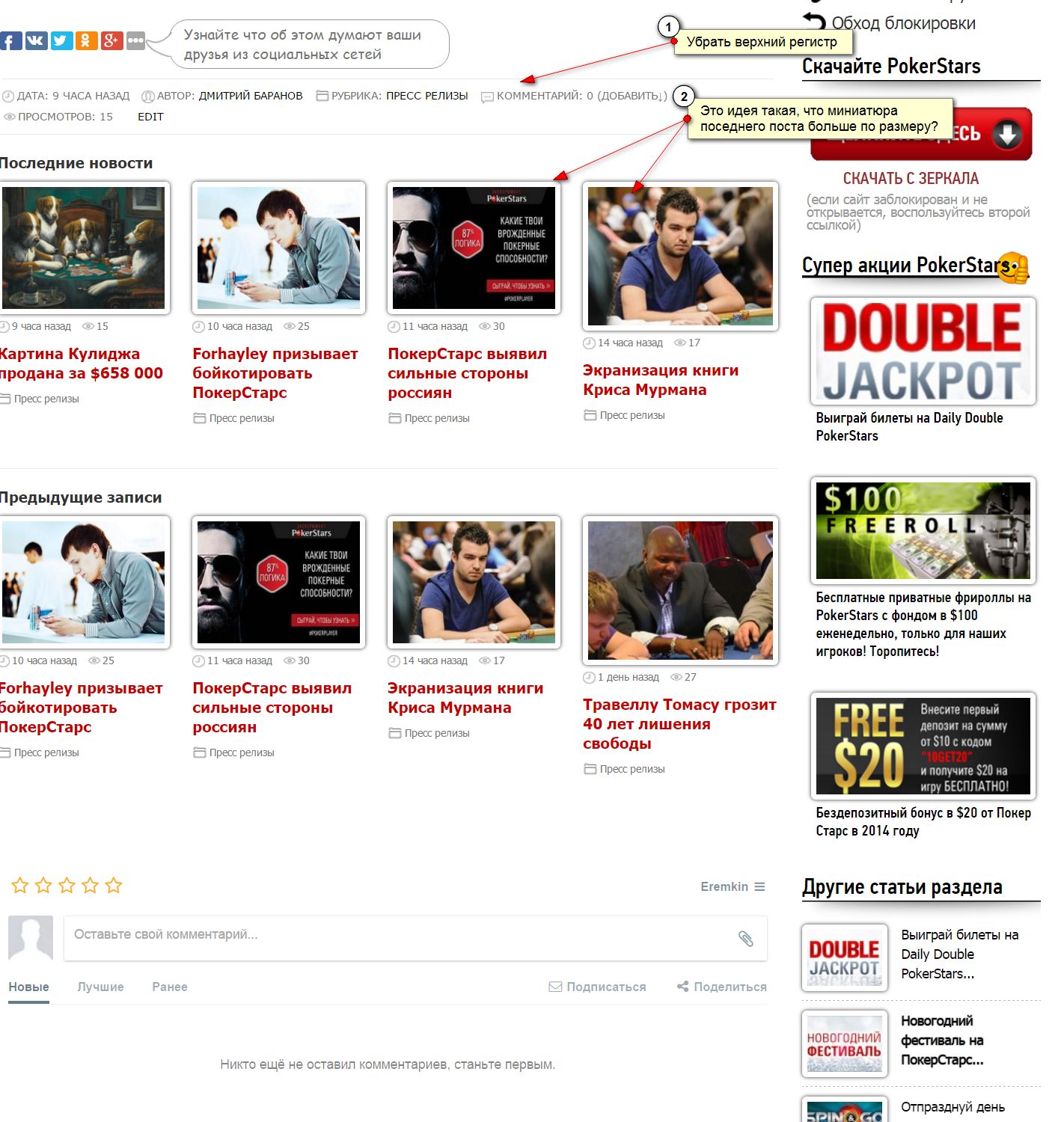Image resolution: width=1064 pixels, height=1122 pixels.
Task: Open Бесплатные приватные фрироллы promo link
Action: (x=923, y=625)
